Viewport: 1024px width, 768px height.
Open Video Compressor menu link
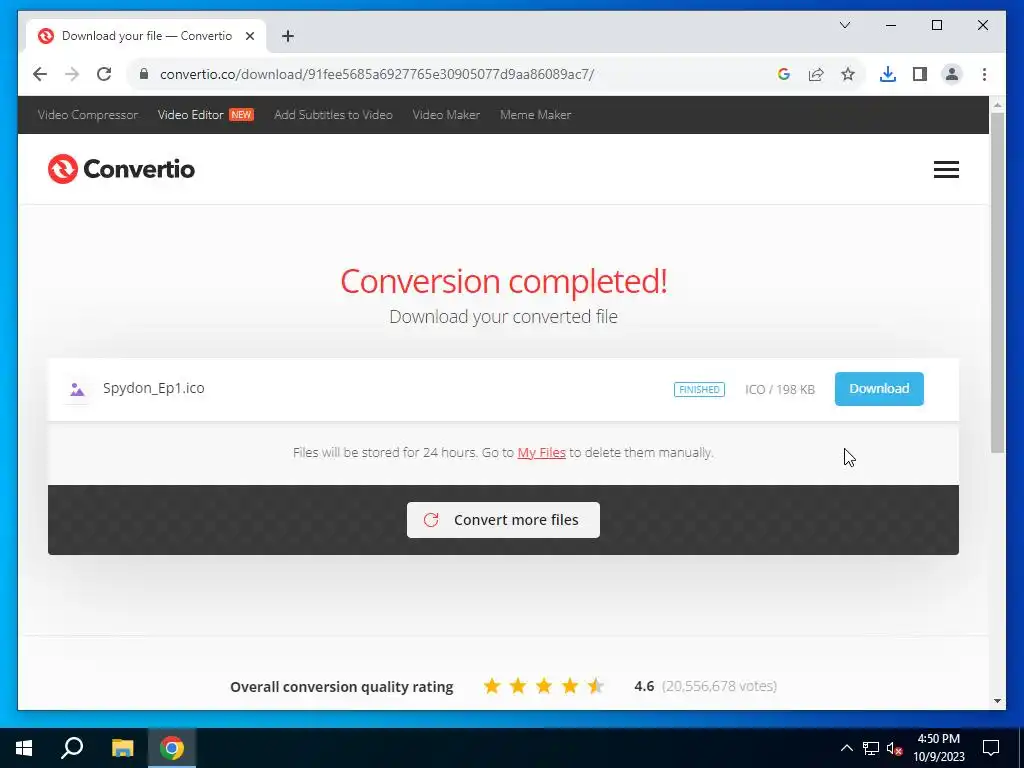(x=88, y=115)
